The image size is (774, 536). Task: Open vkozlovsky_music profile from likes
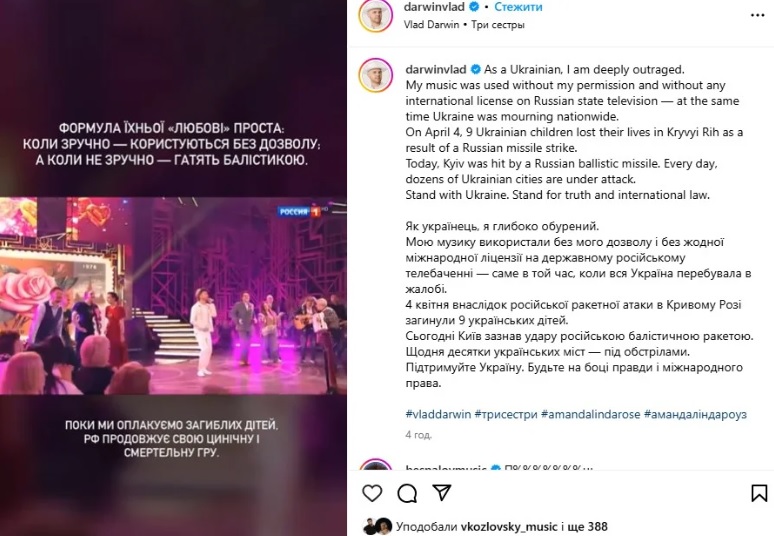tap(509, 527)
